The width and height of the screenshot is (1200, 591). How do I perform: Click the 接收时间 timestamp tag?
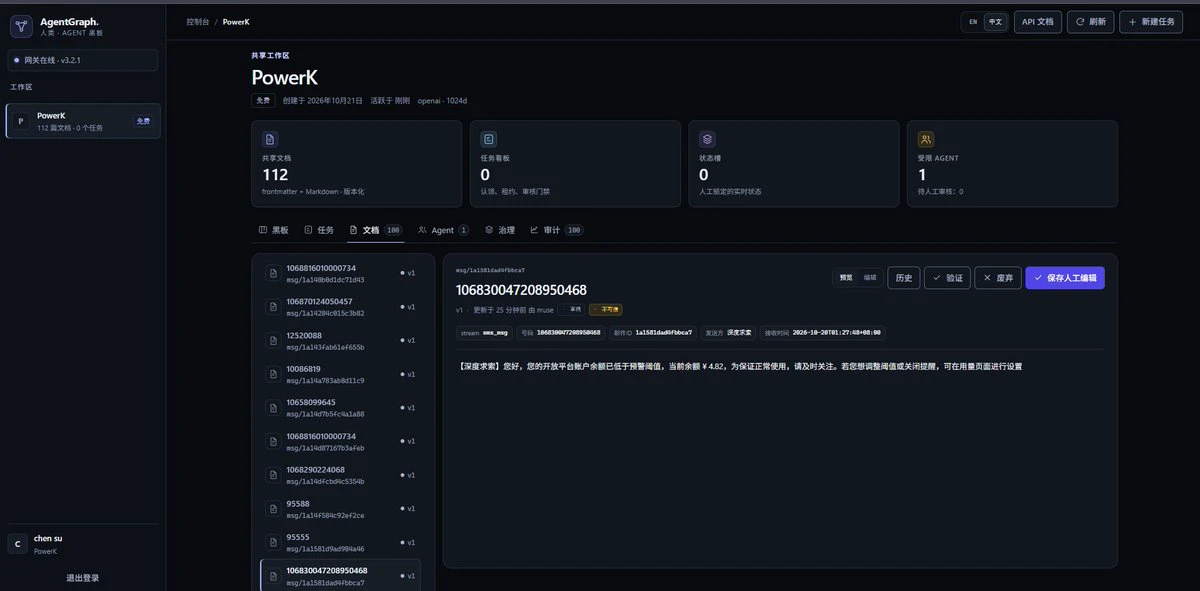(x=822, y=332)
